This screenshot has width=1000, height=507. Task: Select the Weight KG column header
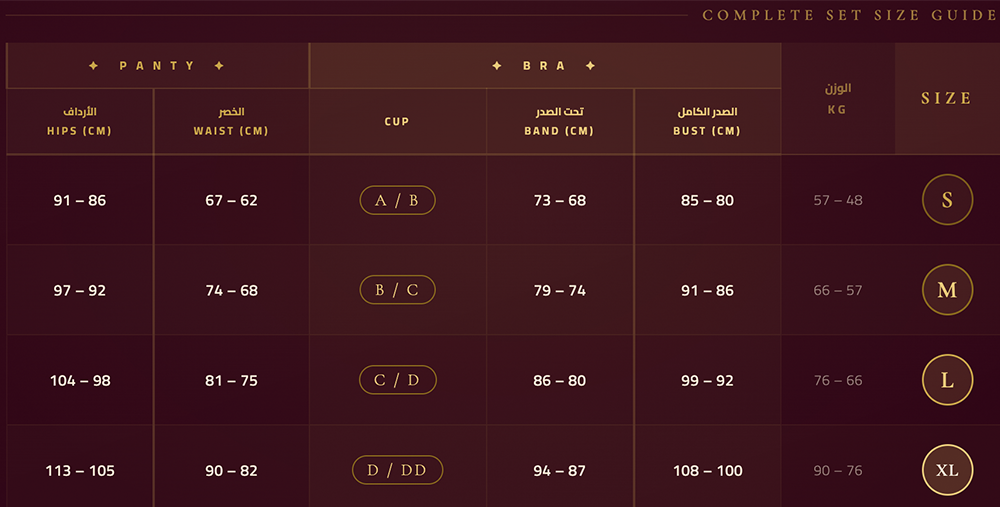tap(837, 98)
